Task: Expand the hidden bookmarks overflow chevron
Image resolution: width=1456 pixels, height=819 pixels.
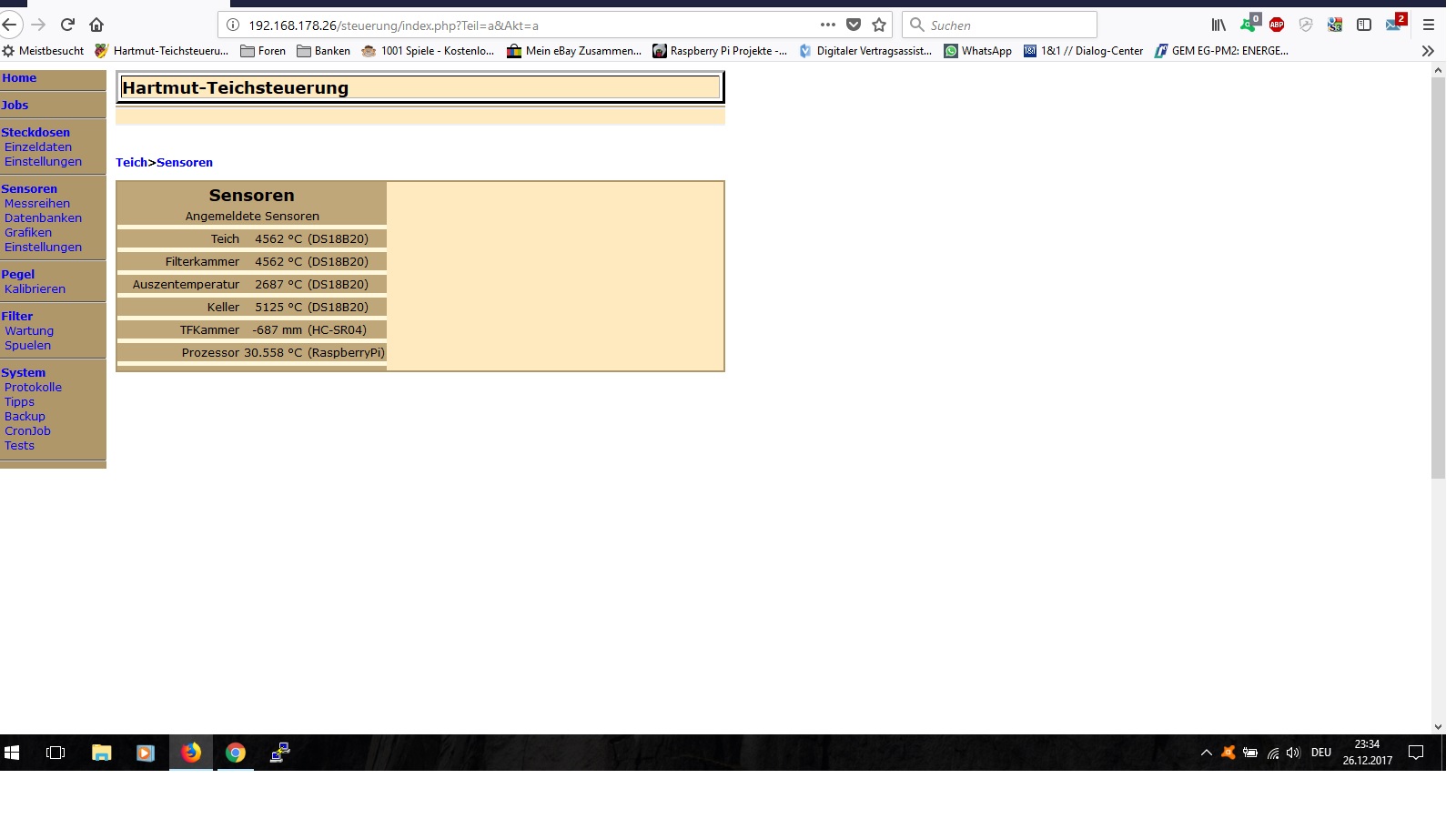Action: coord(1428,51)
